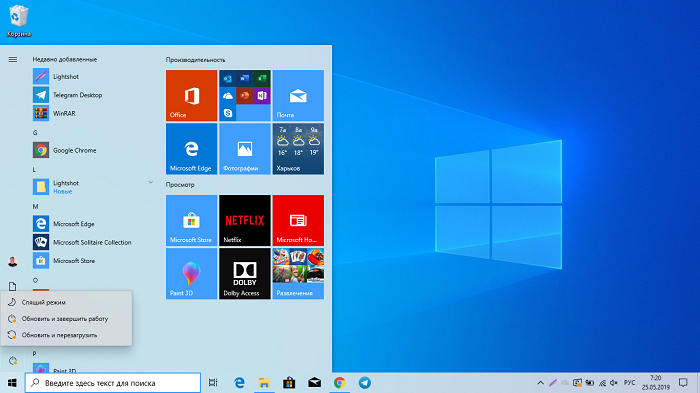Open the Развлечения games folder tile

(298, 274)
